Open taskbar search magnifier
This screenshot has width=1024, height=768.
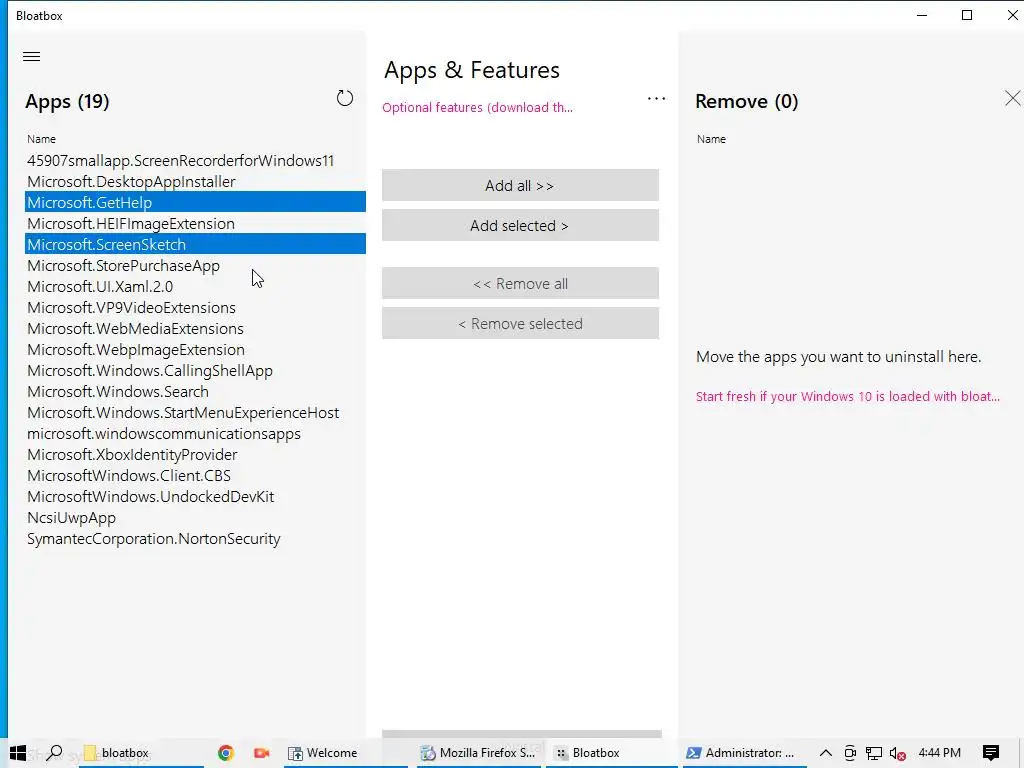pyautogui.click(x=55, y=753)
